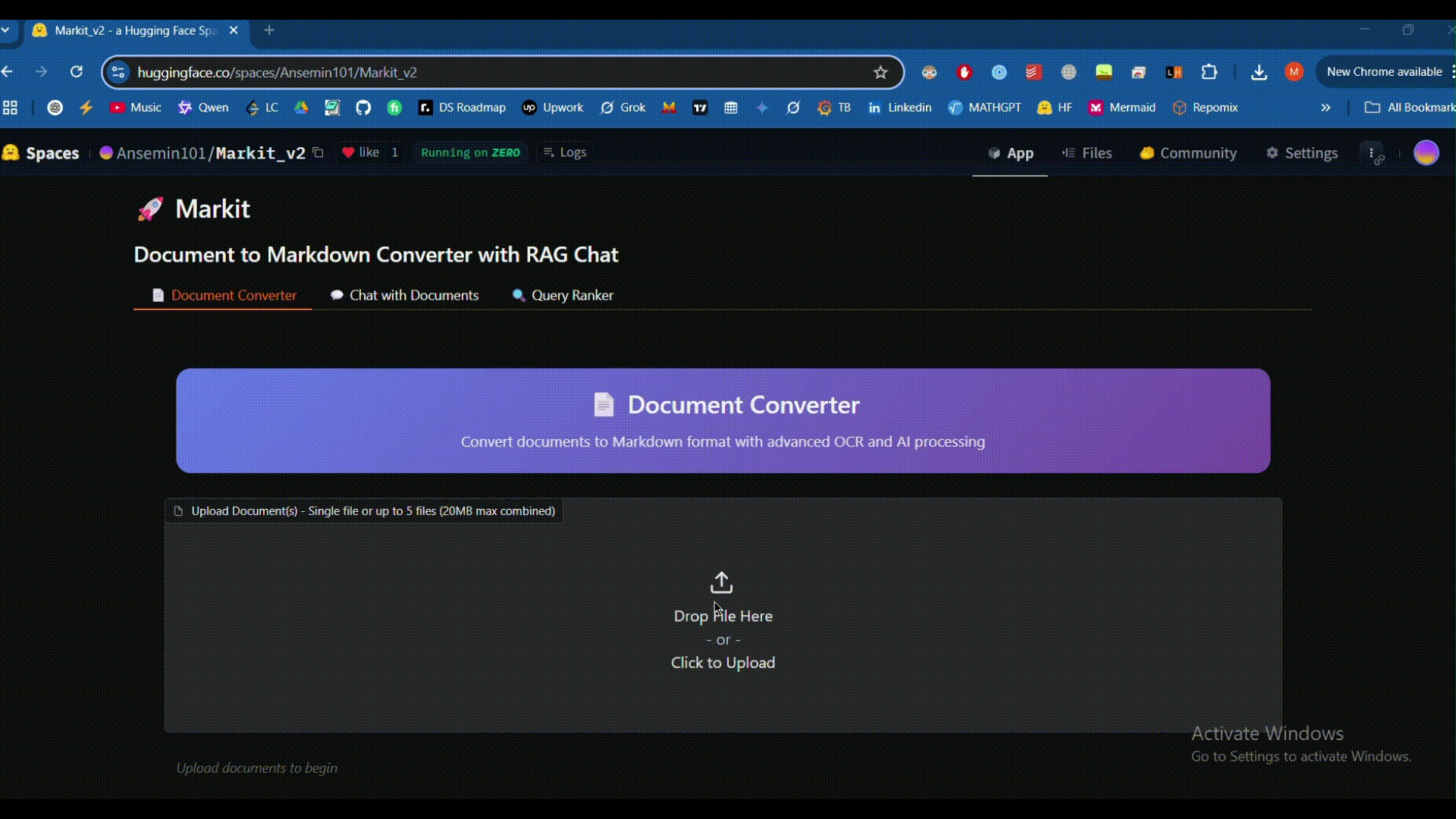Open the Files tab of the space
The image size is (1456, 819).
click(1087, 153)
